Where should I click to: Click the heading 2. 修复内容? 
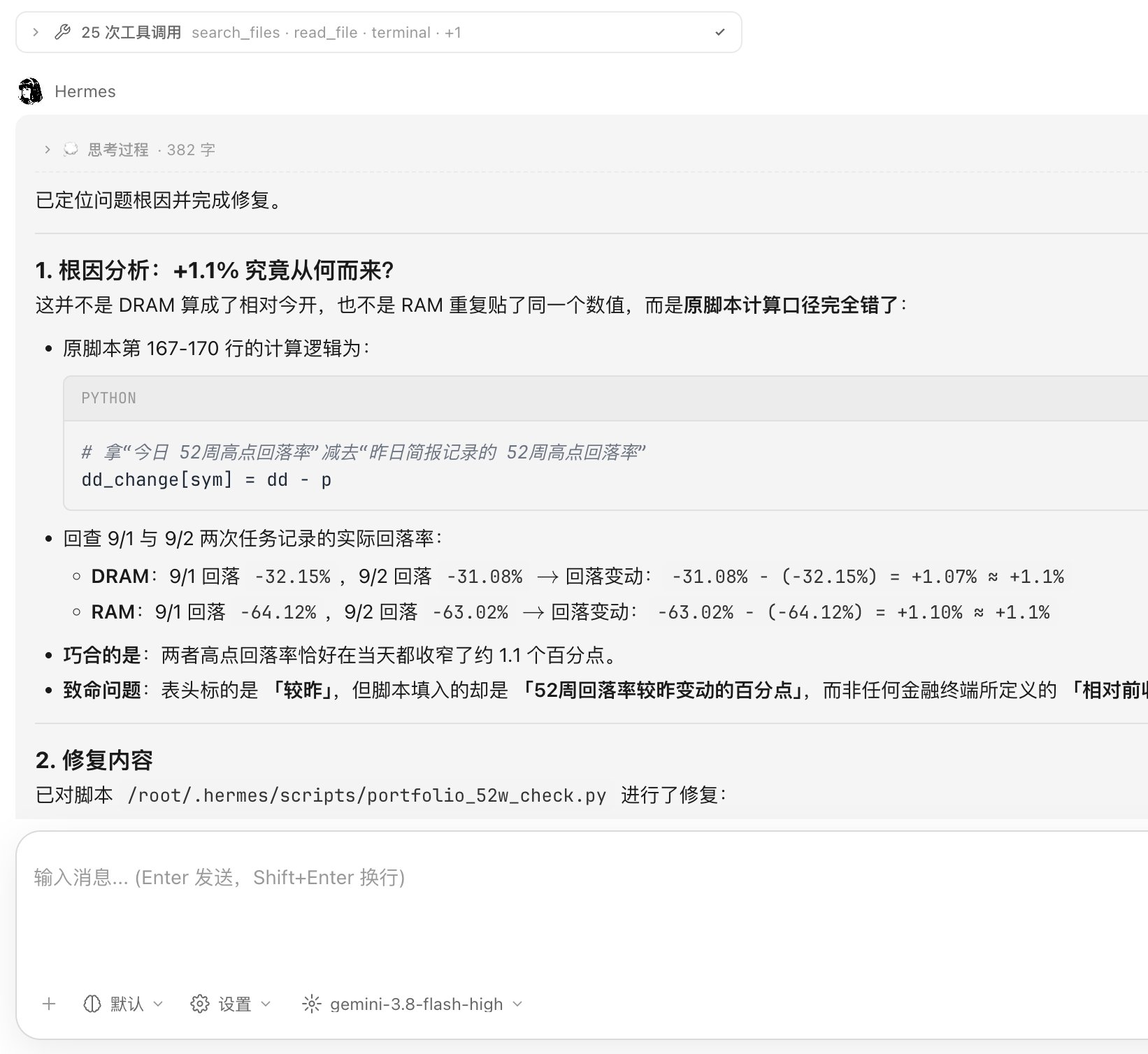click(x=94, y=760)
